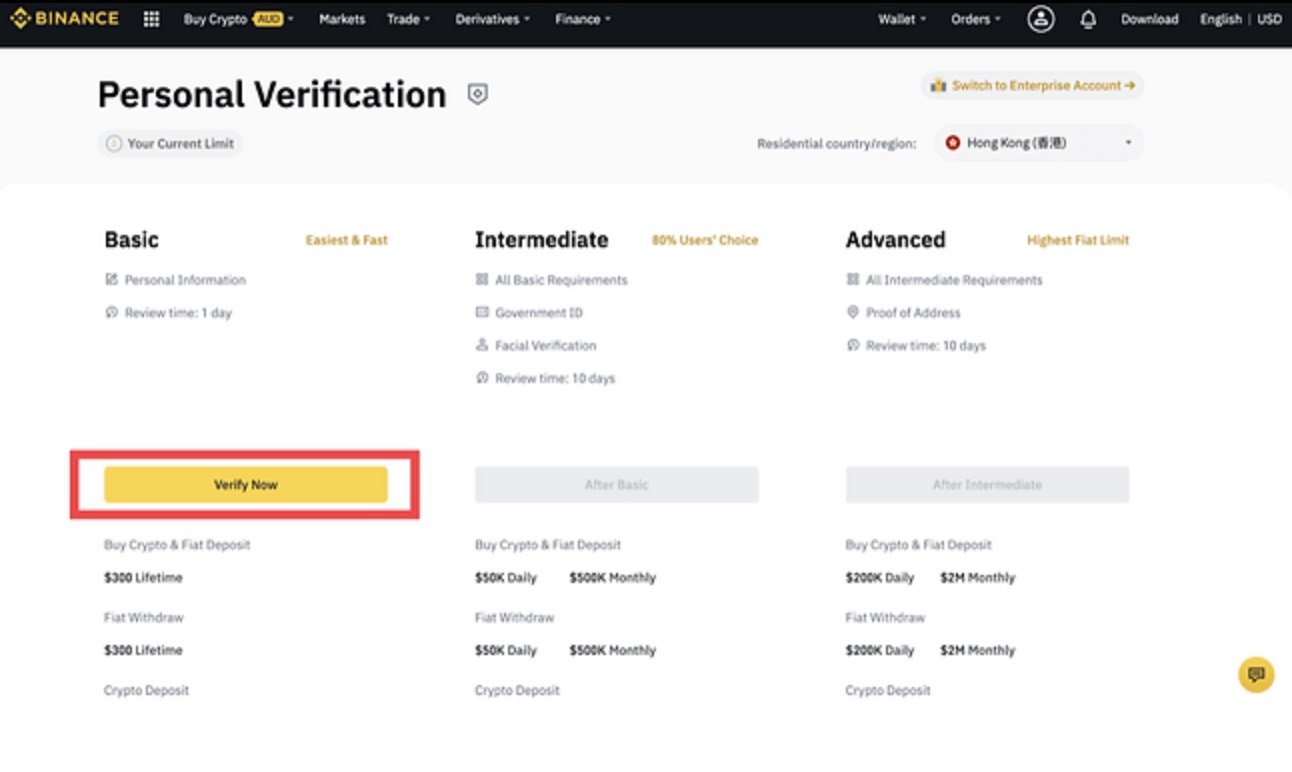Open the Orders menu

[x=975, y=19]
